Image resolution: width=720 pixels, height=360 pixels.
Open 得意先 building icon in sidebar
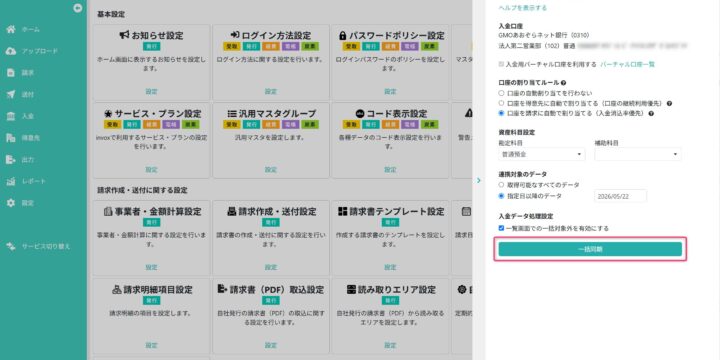(11, 138)
